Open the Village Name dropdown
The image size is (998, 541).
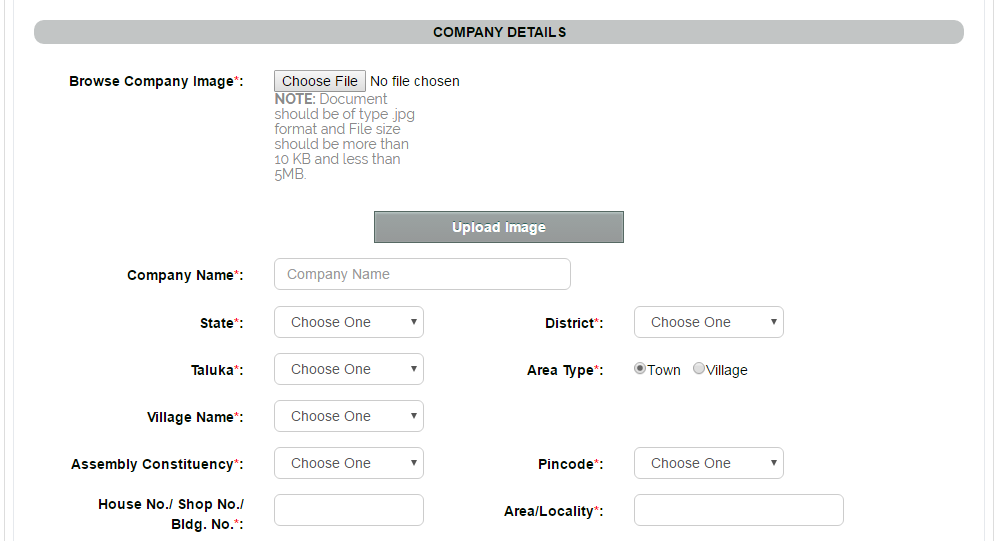coord(348,416)
